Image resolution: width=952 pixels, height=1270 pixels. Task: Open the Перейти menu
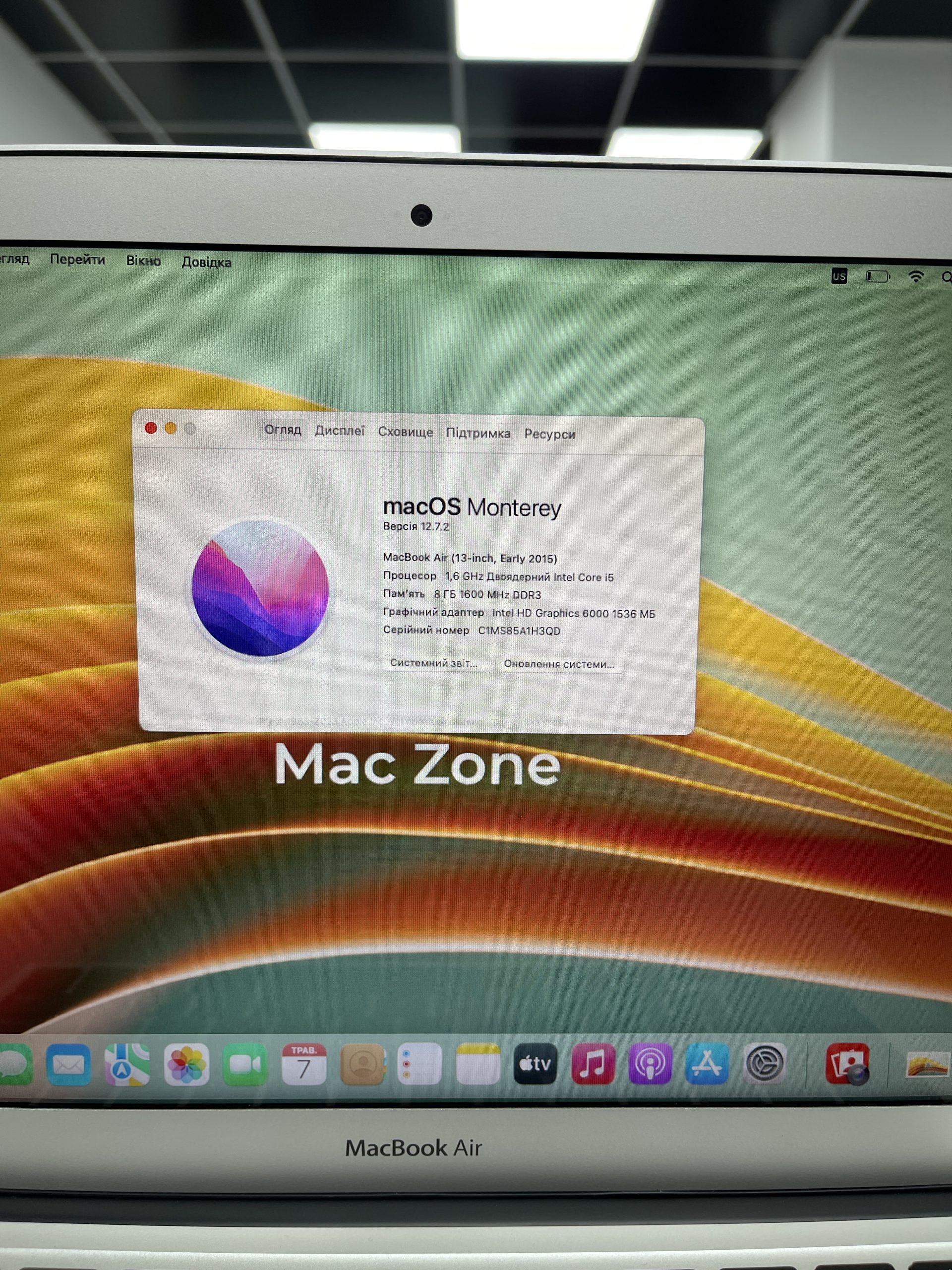(x=77, y=259)
